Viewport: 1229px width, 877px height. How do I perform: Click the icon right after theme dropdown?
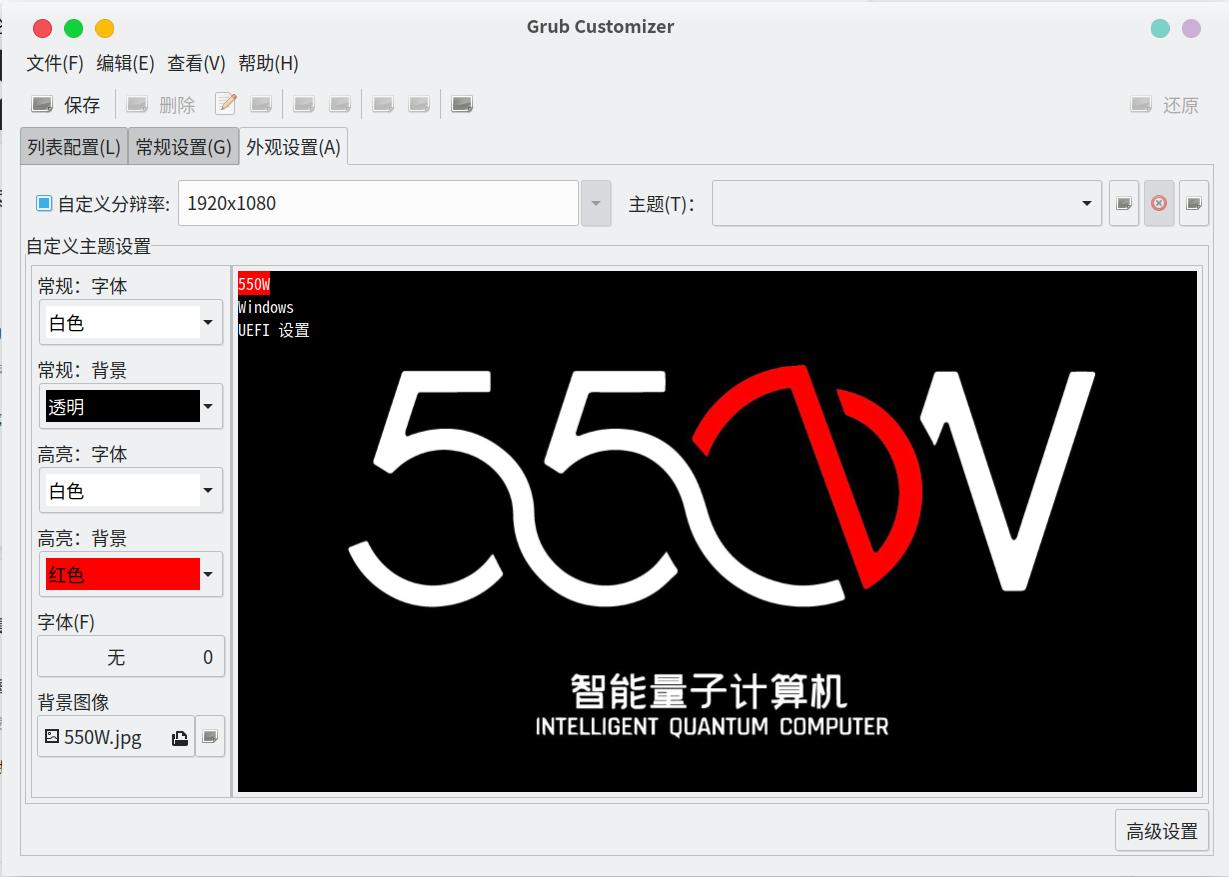(x=1124, y=203)
